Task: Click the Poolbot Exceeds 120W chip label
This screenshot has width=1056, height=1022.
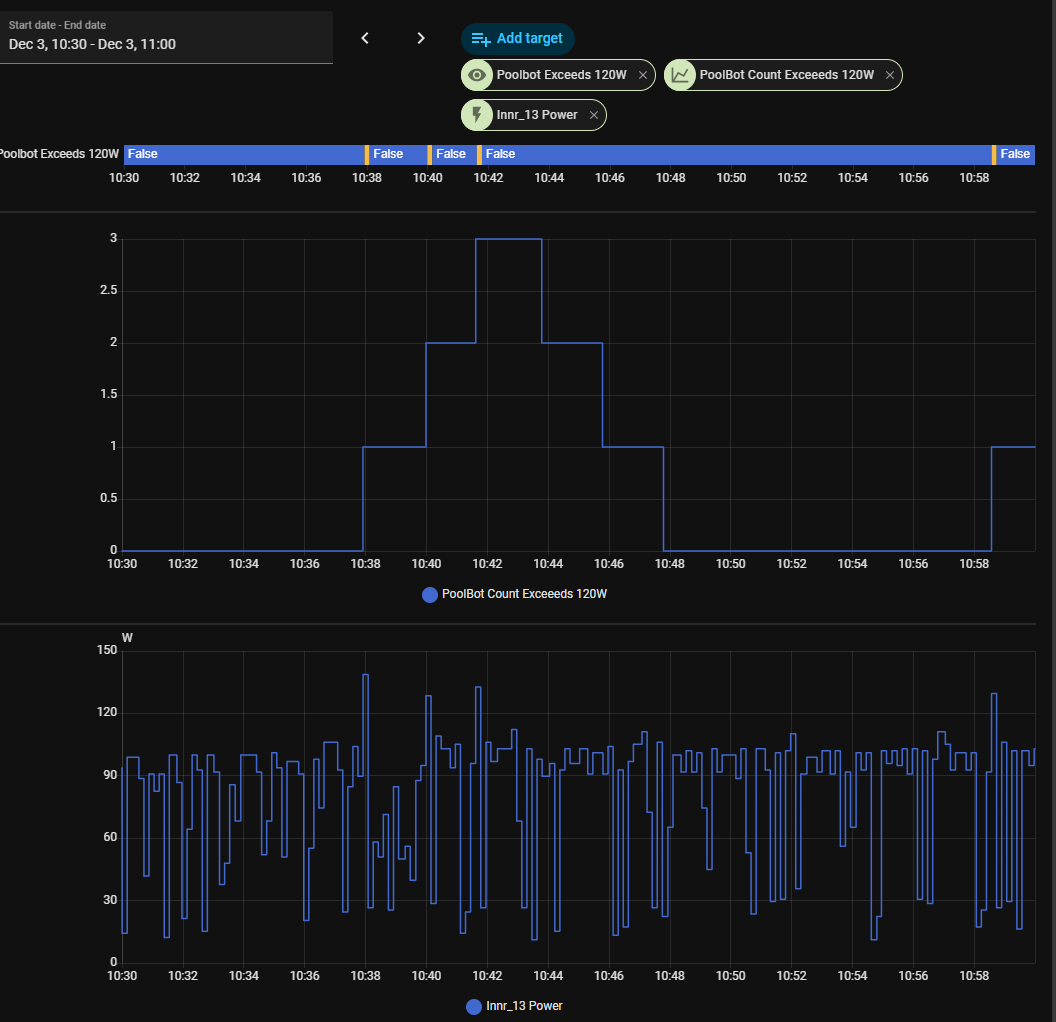Action: click(561, 75)
